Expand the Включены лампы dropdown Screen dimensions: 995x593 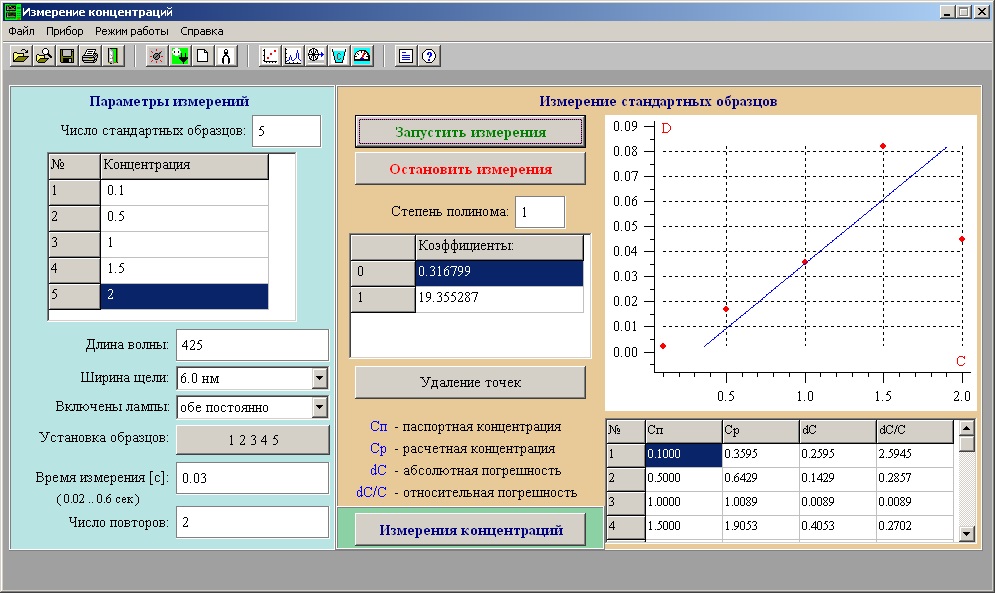tap(320, 407)
